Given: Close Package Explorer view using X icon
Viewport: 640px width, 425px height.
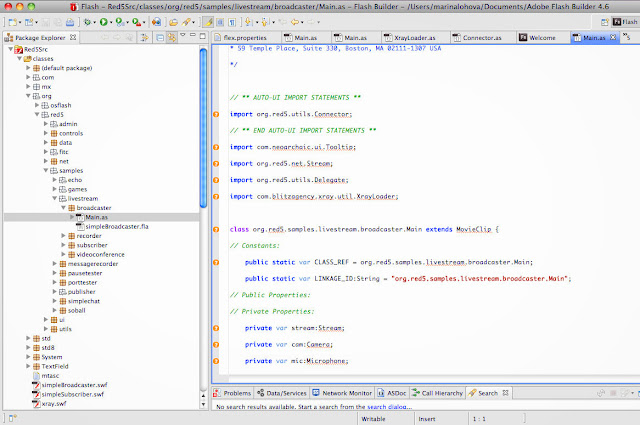Looking at the screenshot, I should point(73,37).
